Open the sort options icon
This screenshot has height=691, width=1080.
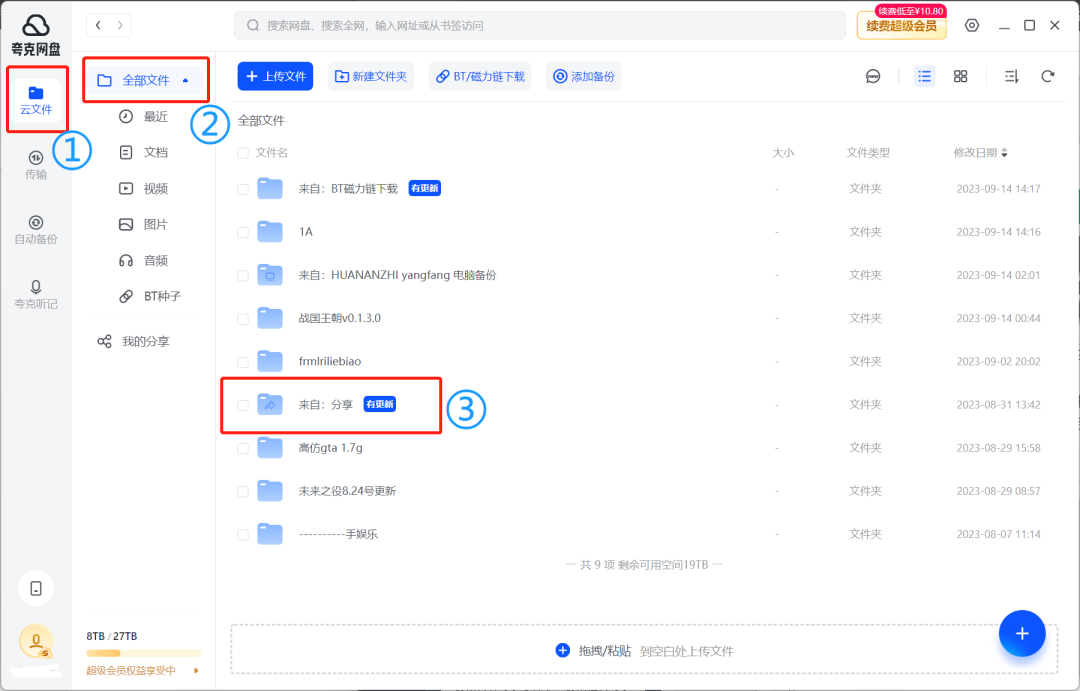tap(1009, 75)
